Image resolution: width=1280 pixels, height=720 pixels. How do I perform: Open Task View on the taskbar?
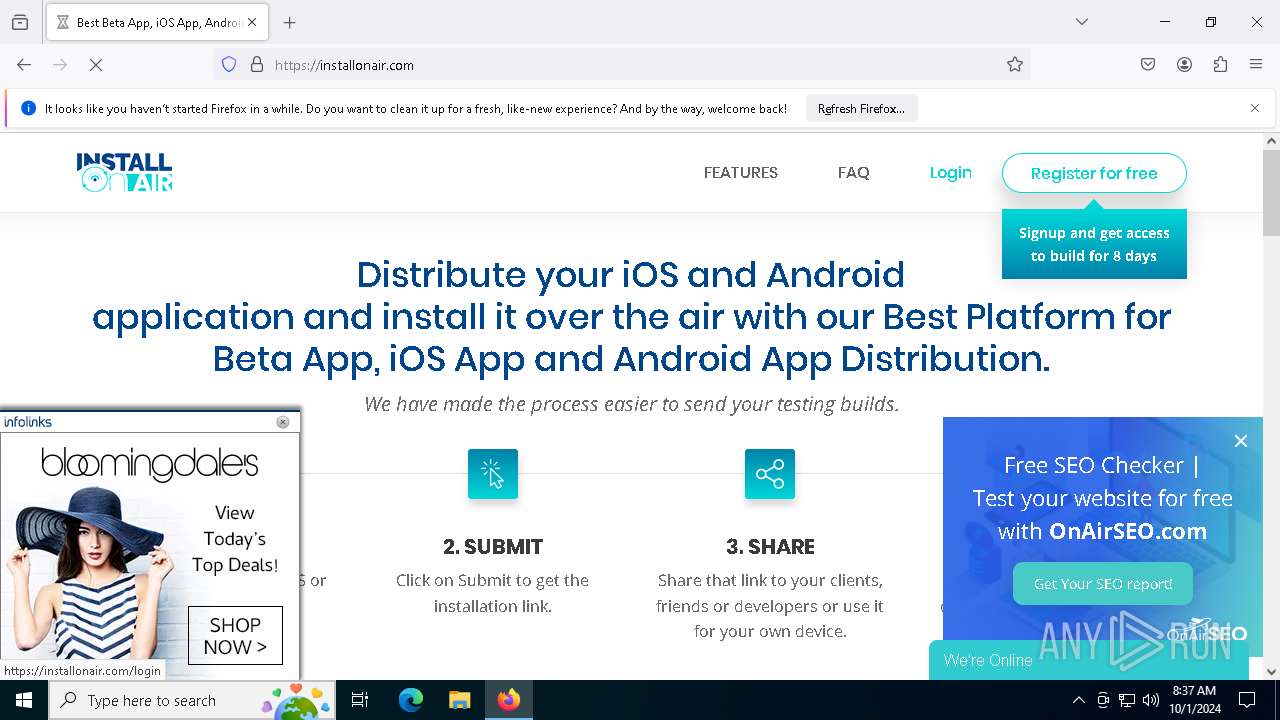(360, 700)
